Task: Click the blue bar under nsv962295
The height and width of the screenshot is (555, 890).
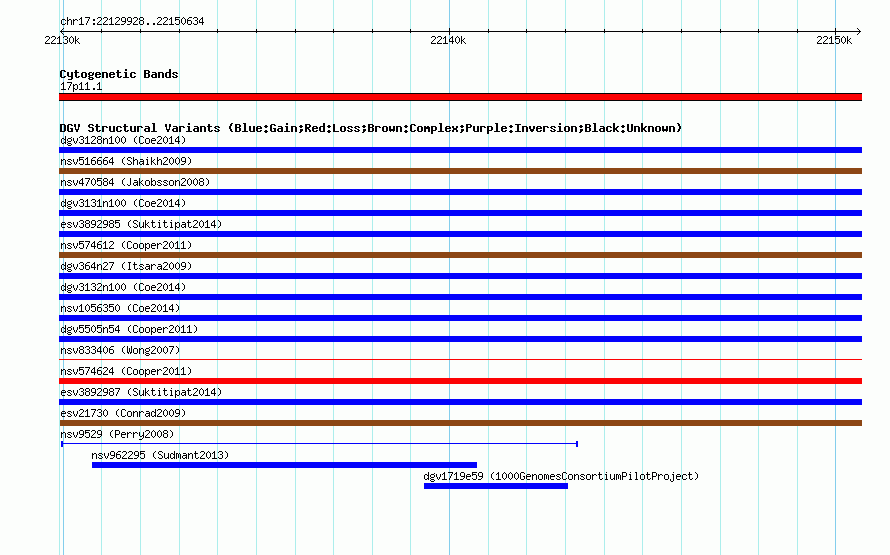Action: tap(284, 465)
